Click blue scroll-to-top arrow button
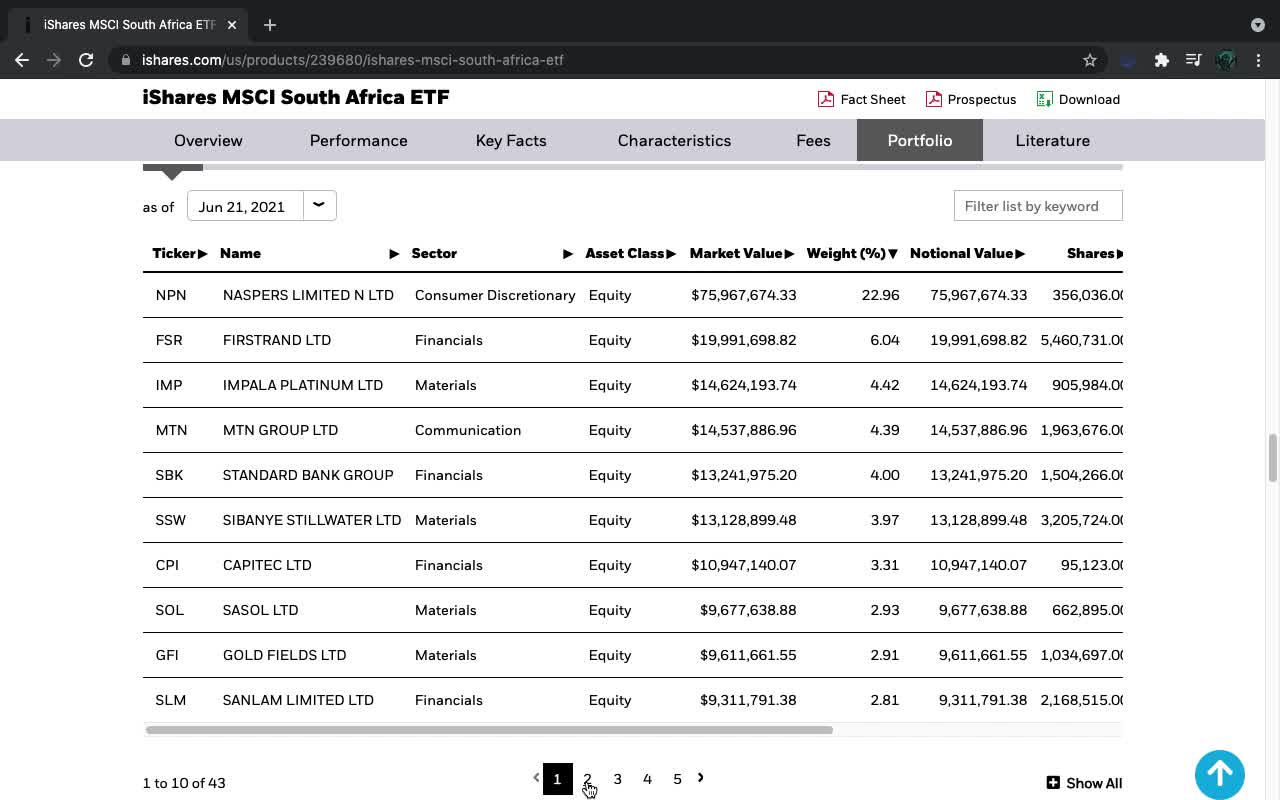The image size is (1280, 800). 1220,774
